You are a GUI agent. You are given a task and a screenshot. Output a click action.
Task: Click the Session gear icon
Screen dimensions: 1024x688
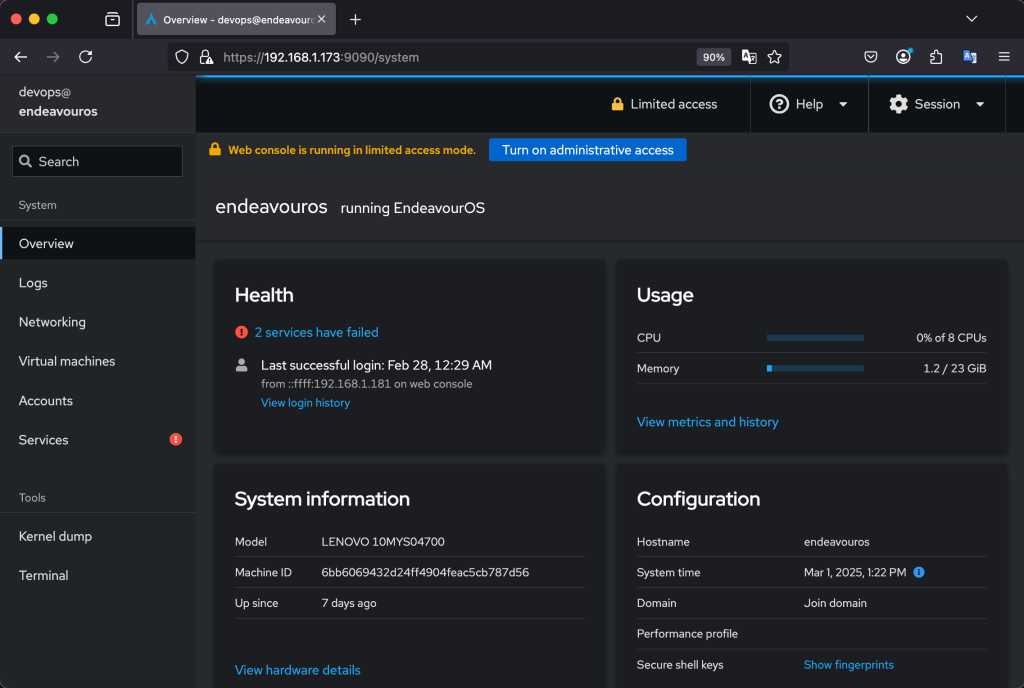(899, 104)
